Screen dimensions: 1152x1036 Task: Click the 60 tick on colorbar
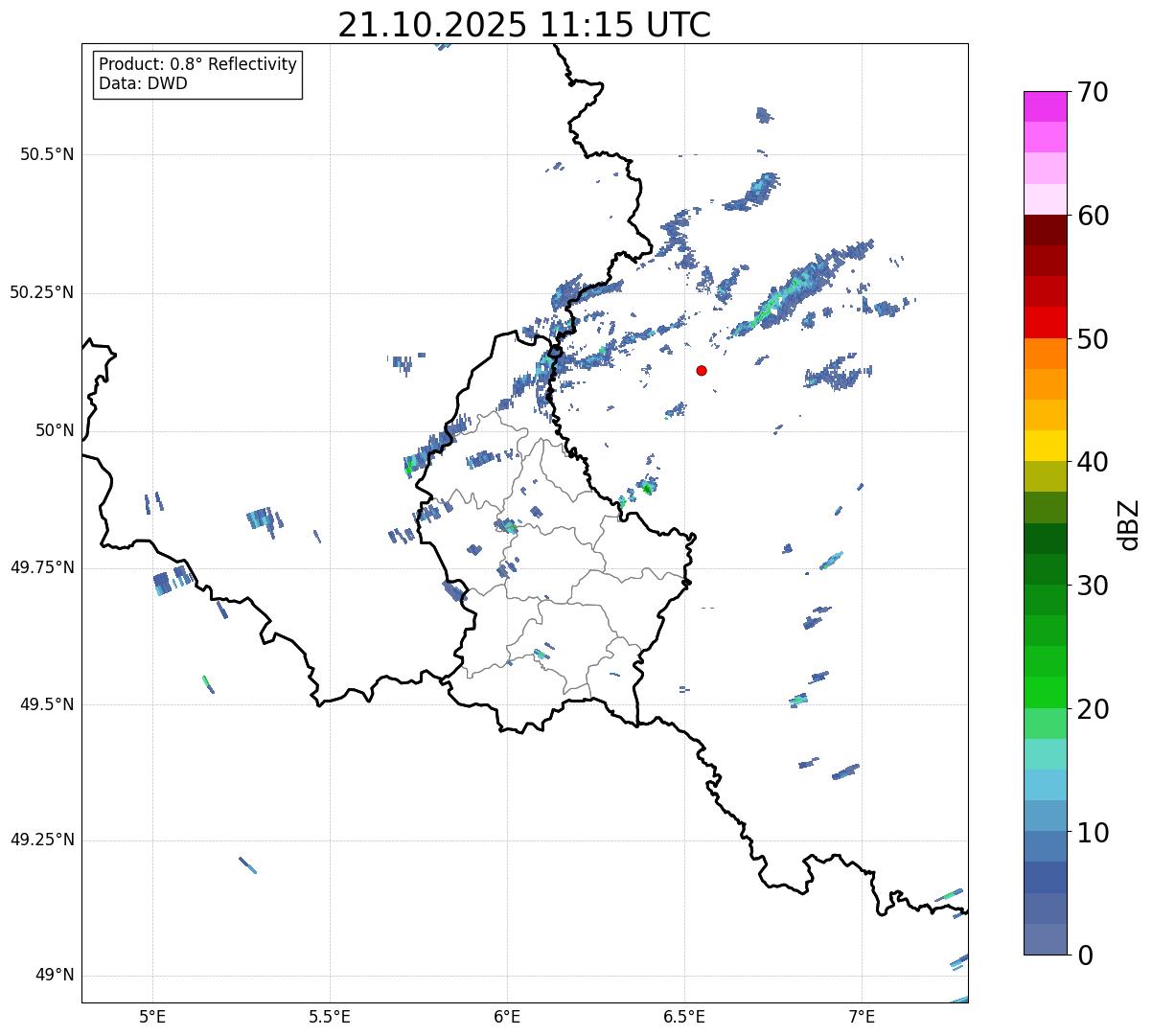(x=1093, y=216)
